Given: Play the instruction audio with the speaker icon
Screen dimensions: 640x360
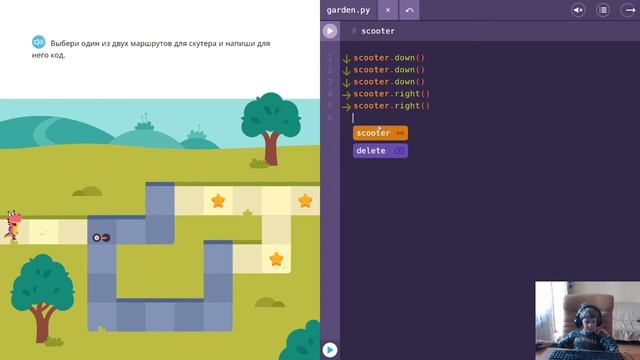Looking at the screenshot, I should tap(38, 42).
